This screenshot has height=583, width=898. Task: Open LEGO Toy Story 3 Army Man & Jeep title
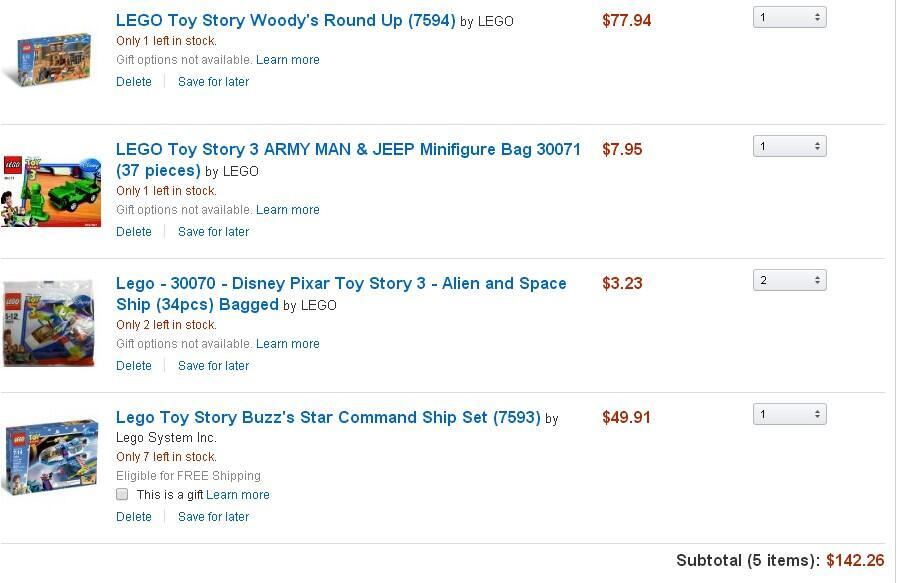pyautogui.click(x=348, y=149)
